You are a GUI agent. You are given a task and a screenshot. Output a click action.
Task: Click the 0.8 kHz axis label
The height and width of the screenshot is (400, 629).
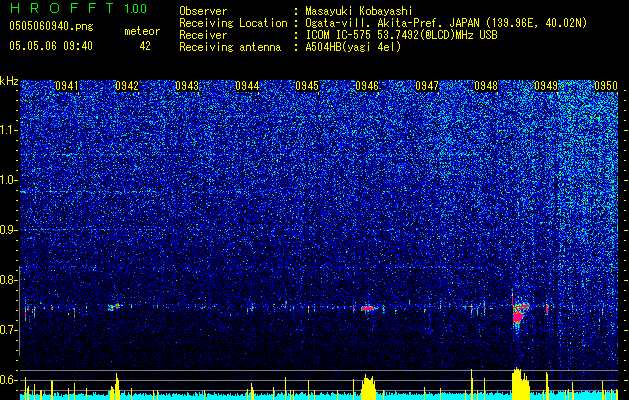pos(9,280)
